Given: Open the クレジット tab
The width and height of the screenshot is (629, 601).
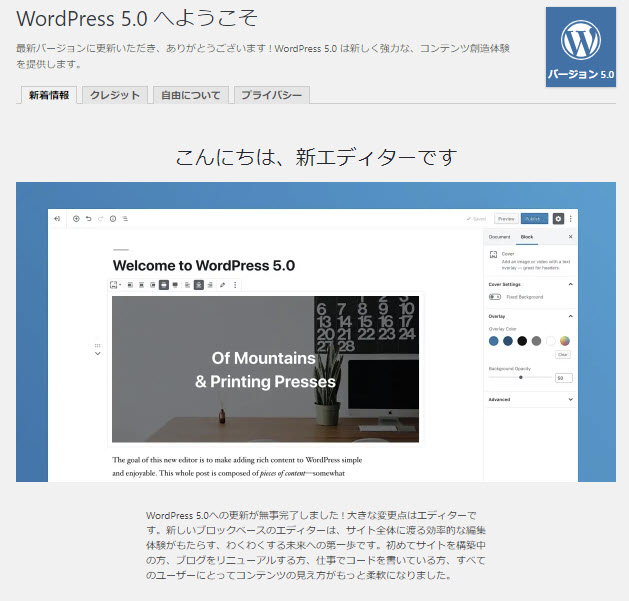Looking at the screenshot, I should point(115,95).
